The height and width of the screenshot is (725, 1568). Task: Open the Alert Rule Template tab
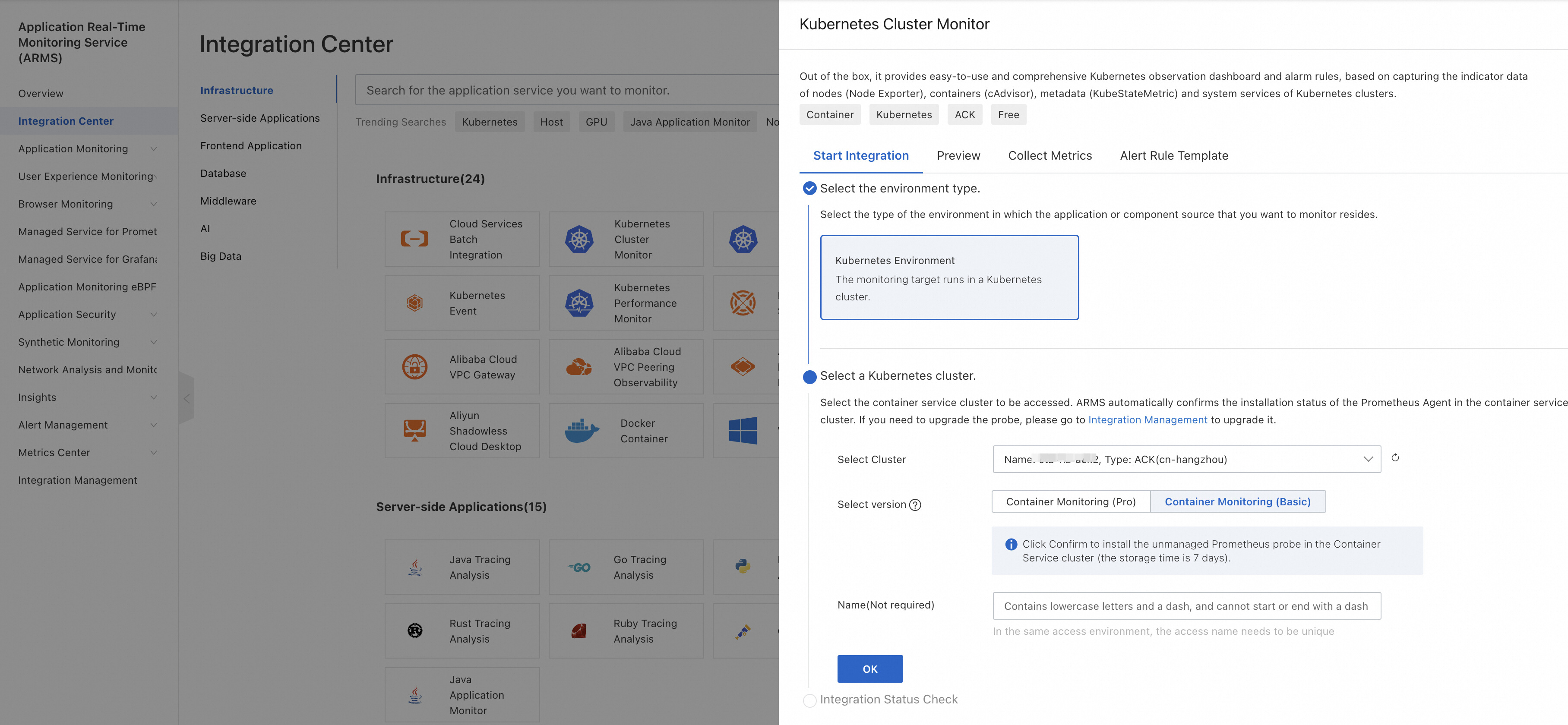(x=1173, y=156)
